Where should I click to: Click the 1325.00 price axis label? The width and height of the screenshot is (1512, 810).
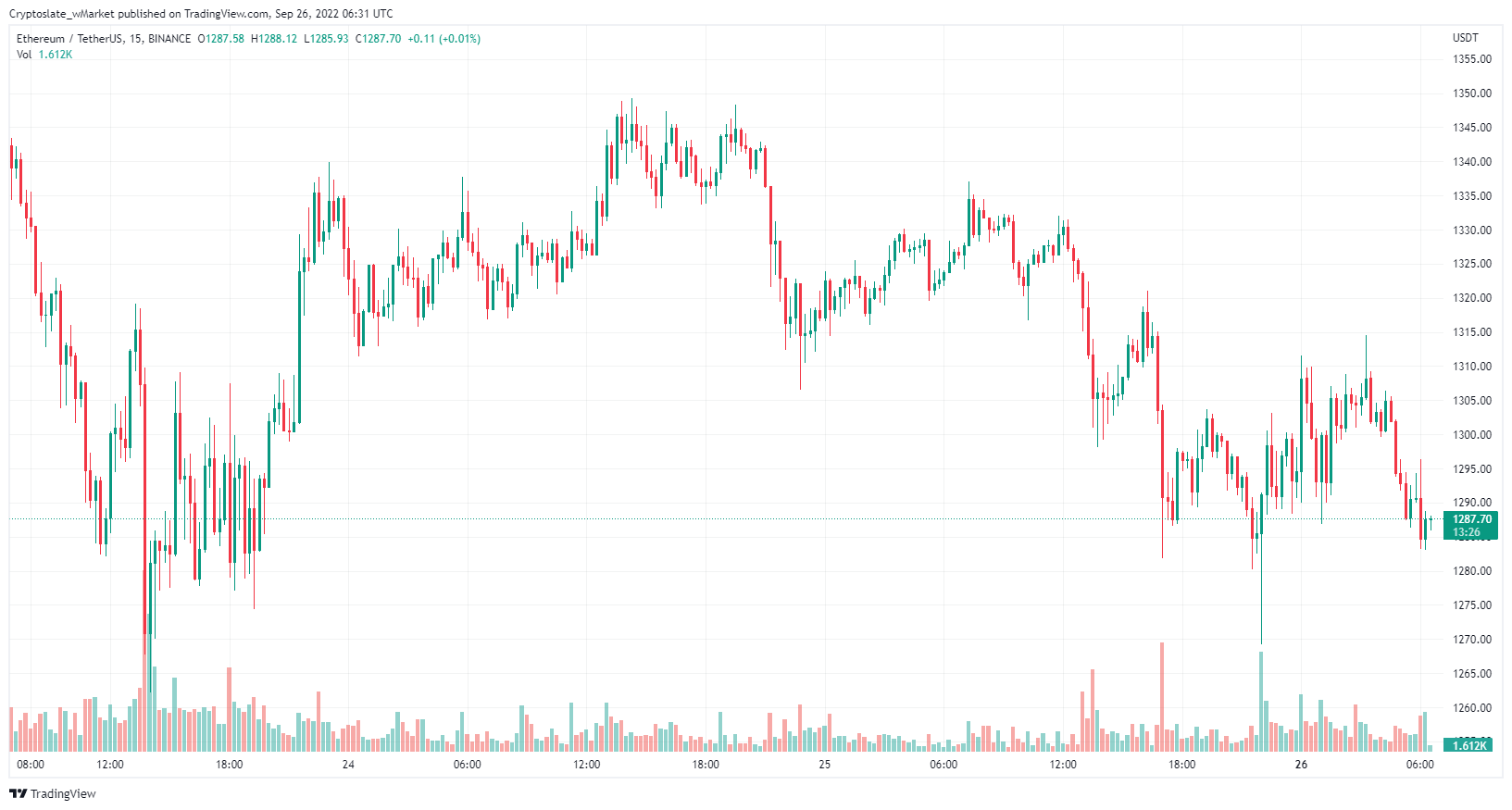pyautogui.click(x=1472, y=264)
